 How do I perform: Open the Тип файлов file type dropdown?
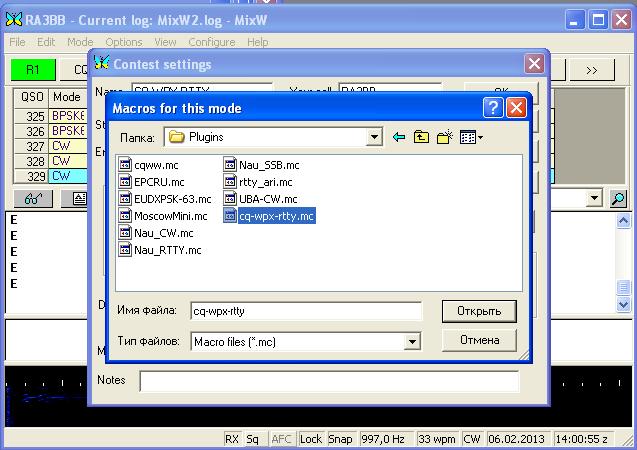click(411, 342)
